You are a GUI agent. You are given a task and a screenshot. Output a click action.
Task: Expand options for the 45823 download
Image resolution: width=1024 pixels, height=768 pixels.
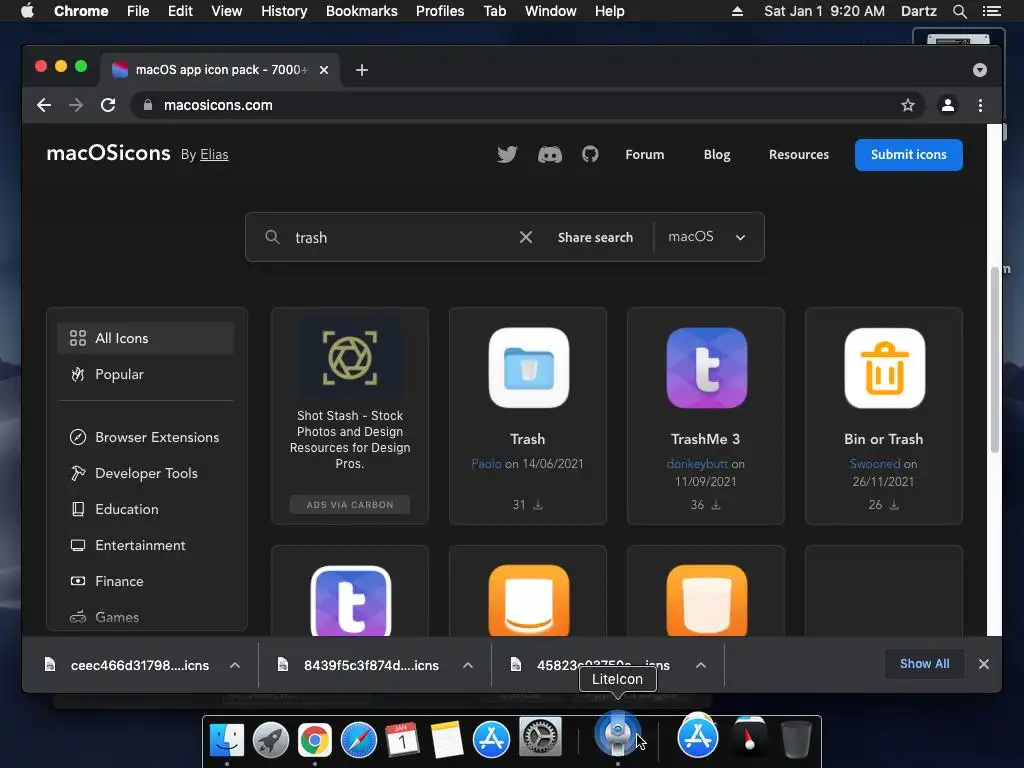pos(701,665)
